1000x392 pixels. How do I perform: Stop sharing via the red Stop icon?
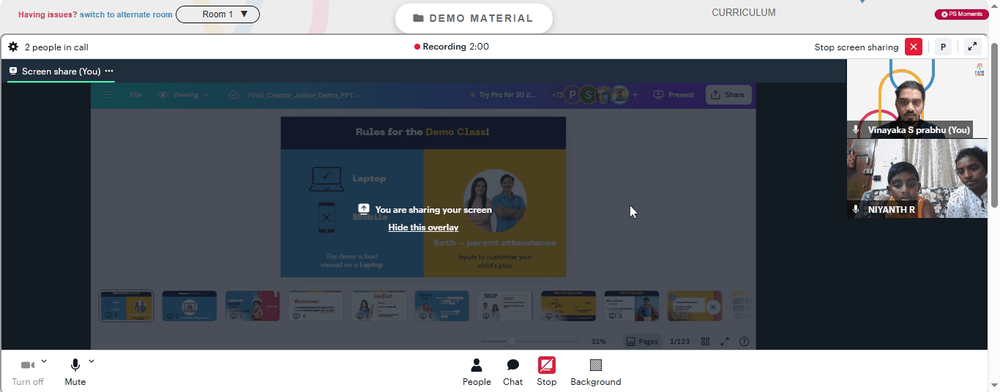pos(547,372)
